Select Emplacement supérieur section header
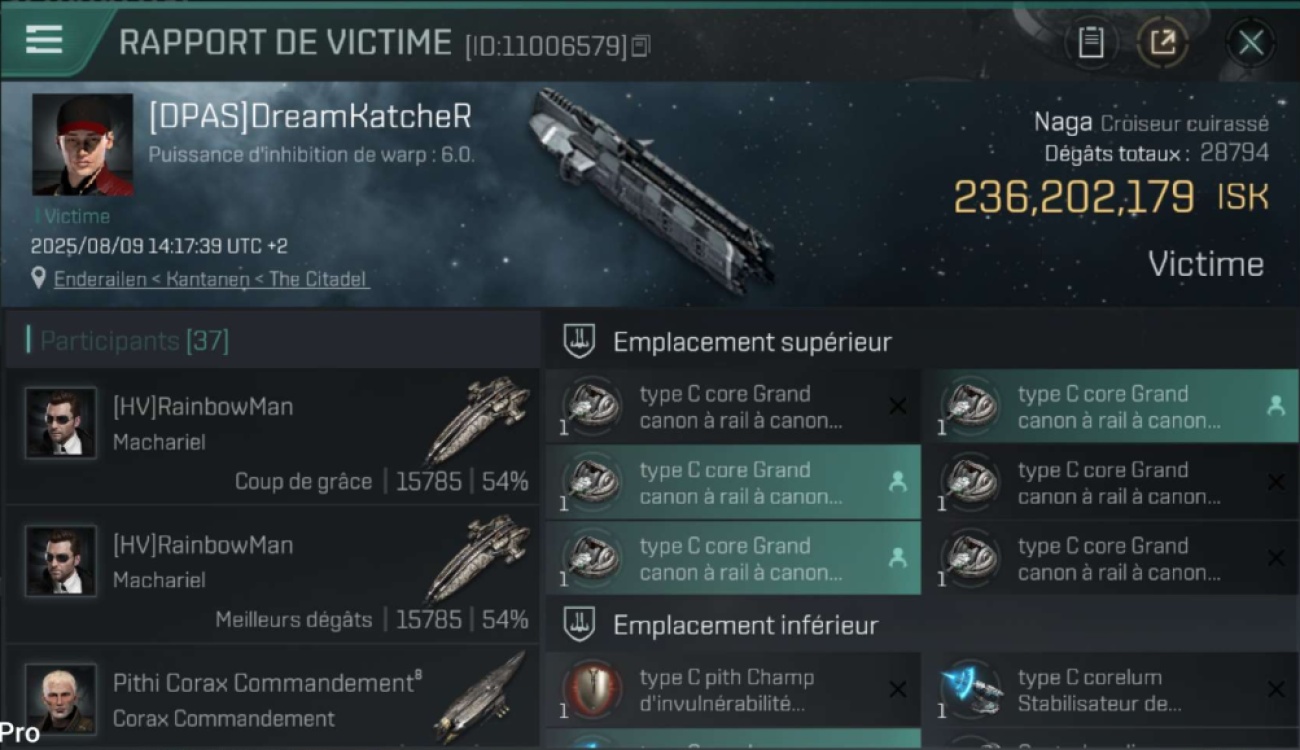The width and height of the screenshot is (1300, 750). click(x=752, y=342)
